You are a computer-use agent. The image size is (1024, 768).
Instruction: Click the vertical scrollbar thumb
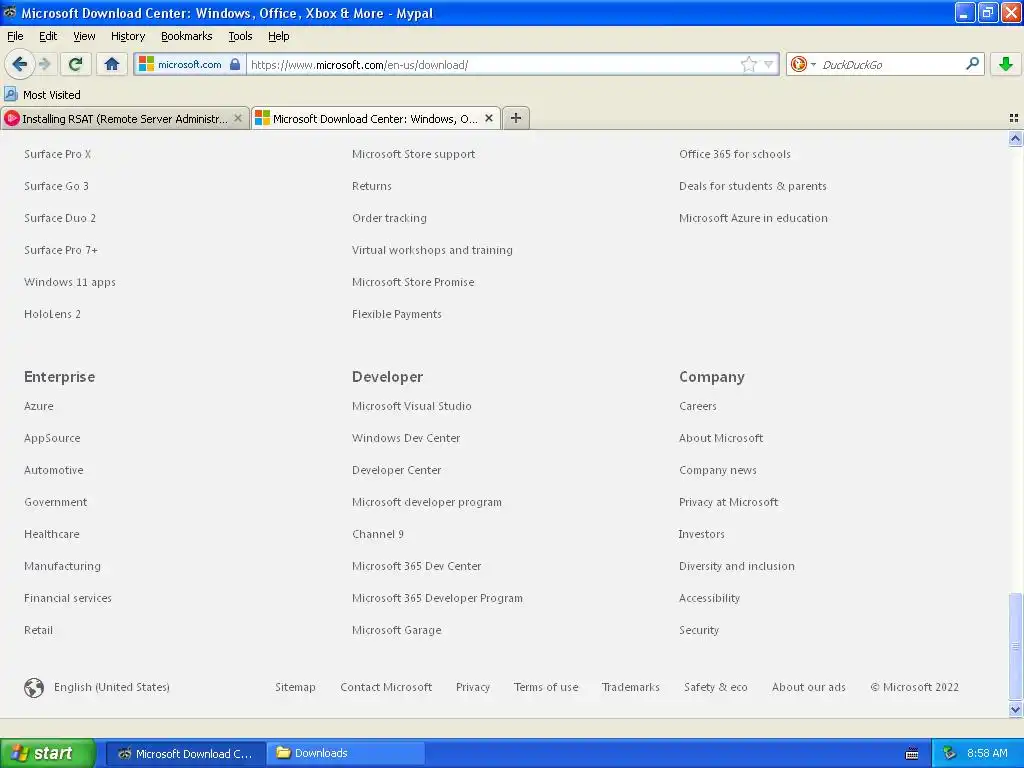pyautogui.click(x=1015, y=647)
